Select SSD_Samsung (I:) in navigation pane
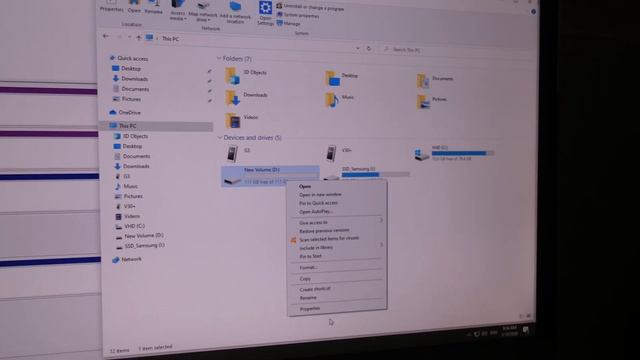Image resolution: width=640 pixels, height=360 pixels. (x=144, y=246)
